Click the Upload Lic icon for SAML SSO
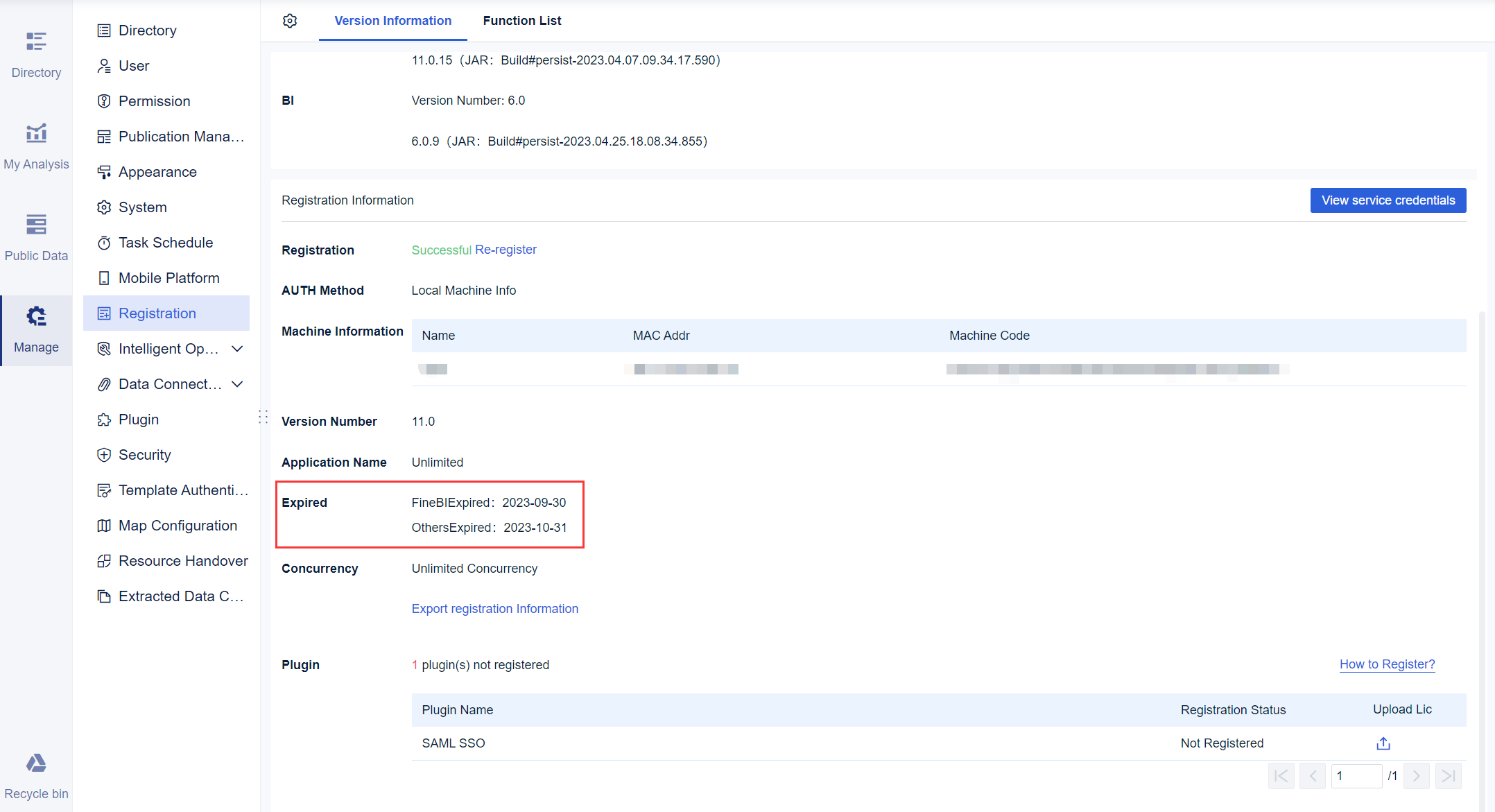 point(1383,743)
